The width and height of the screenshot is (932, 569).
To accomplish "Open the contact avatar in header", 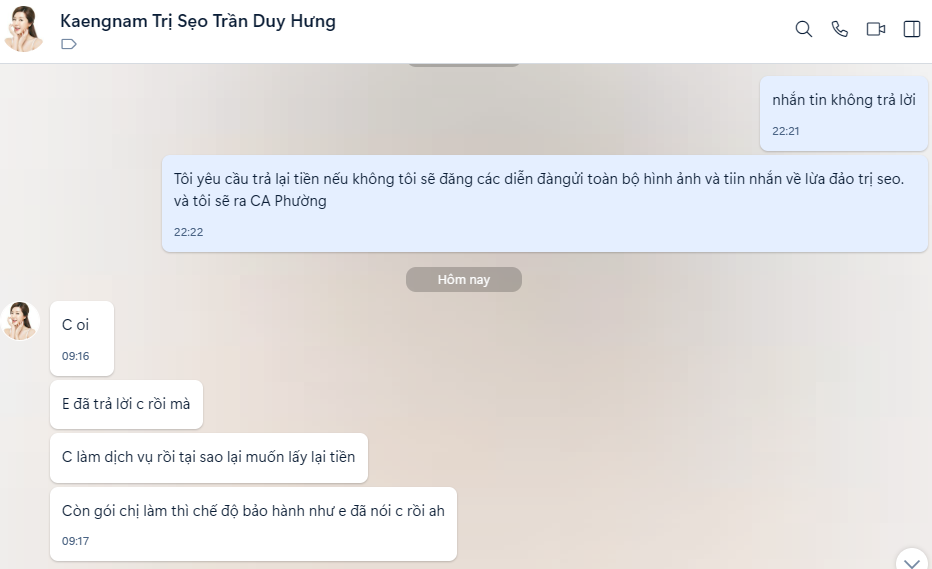I will click(x=23, y=29).
